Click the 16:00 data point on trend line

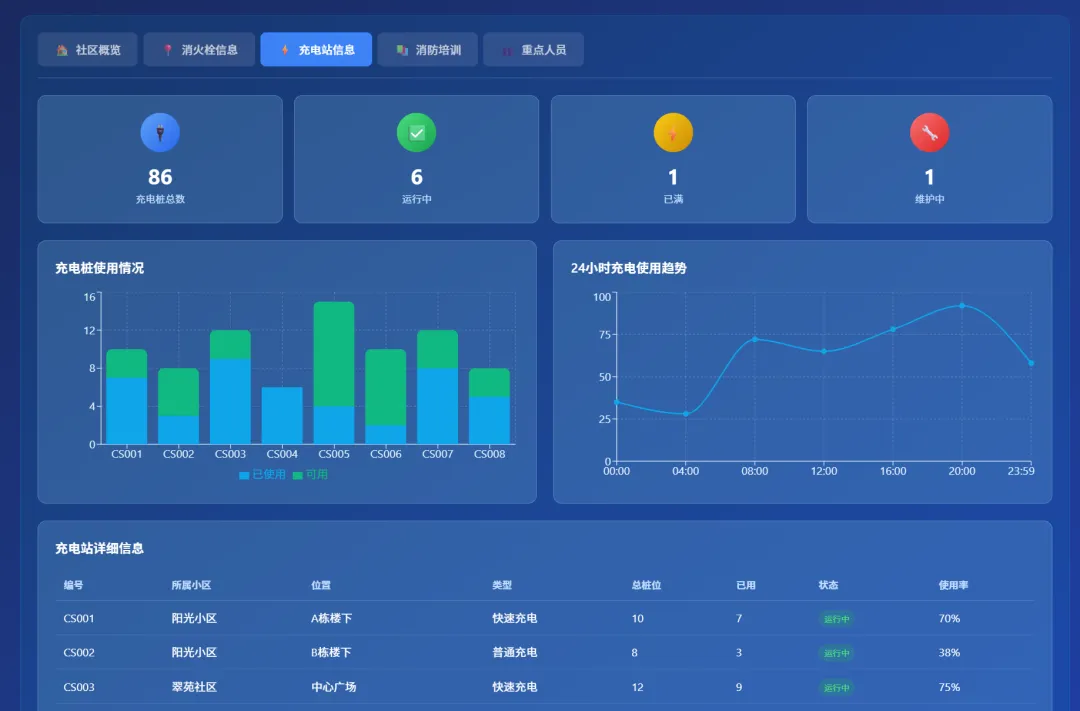(x=893, y=329)
